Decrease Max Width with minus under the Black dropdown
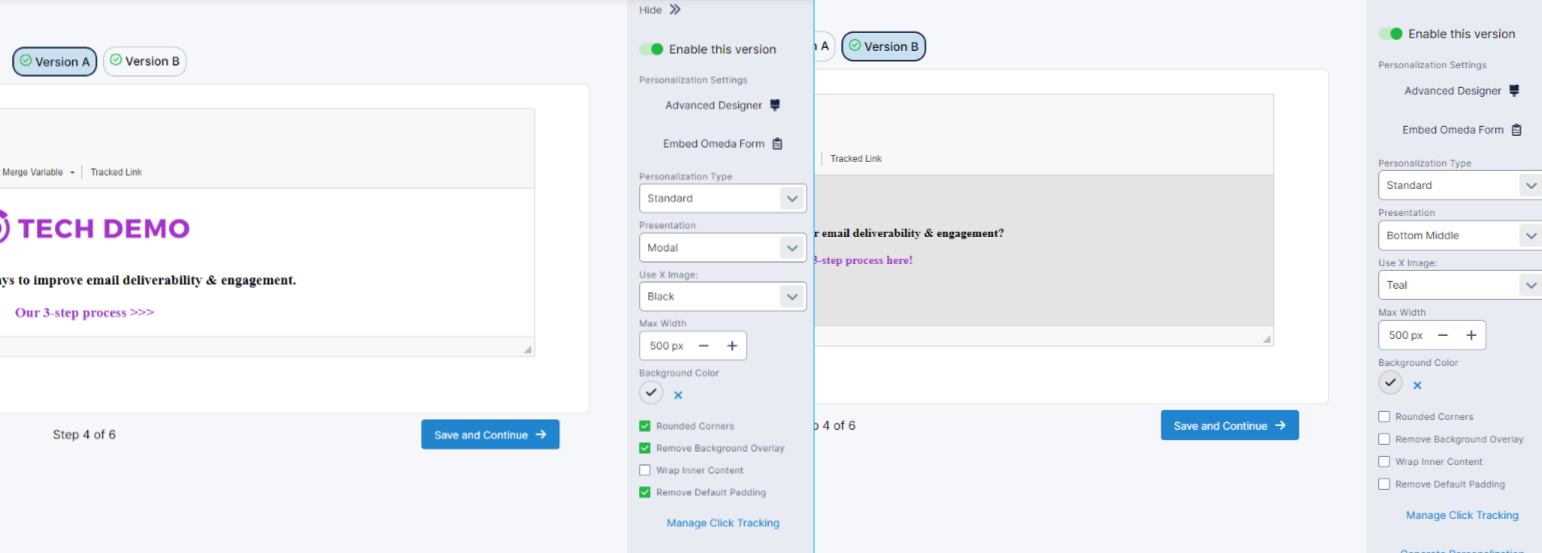This screenshot has height=553, width=1542. 703,346
